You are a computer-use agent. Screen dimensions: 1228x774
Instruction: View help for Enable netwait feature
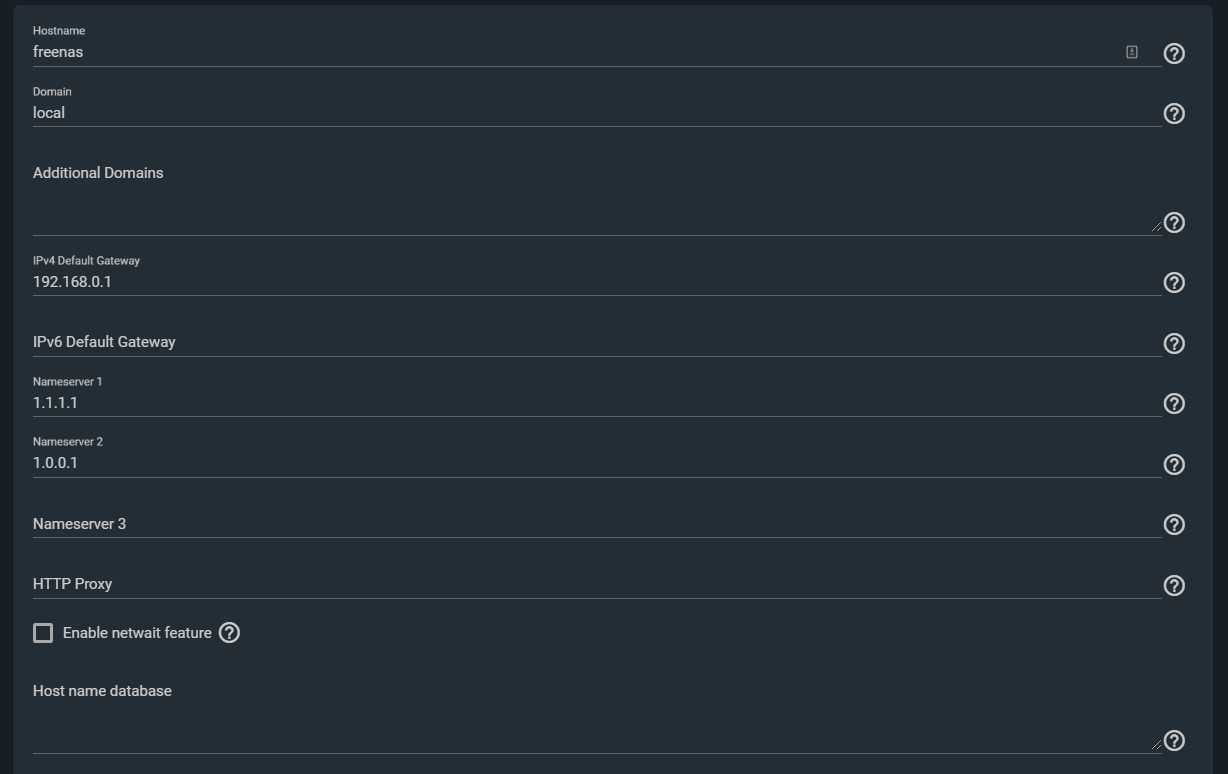[x=229, y=633]
